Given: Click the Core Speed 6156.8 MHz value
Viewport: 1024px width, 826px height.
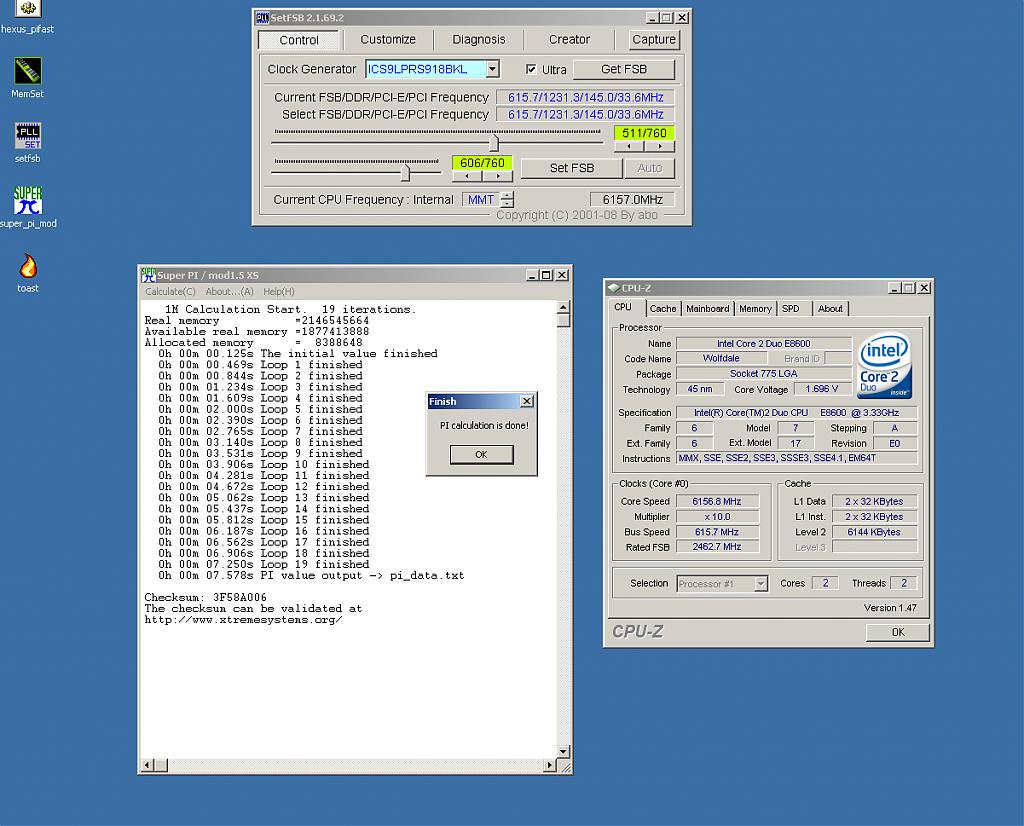Looking at the screenshot, I should (x=717, y=501).
